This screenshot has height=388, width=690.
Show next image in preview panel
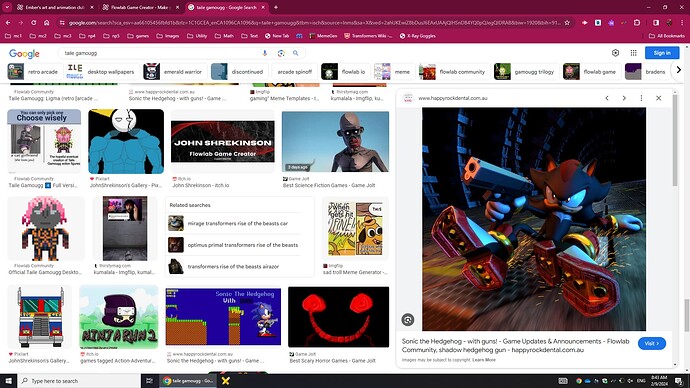(624, 98)
